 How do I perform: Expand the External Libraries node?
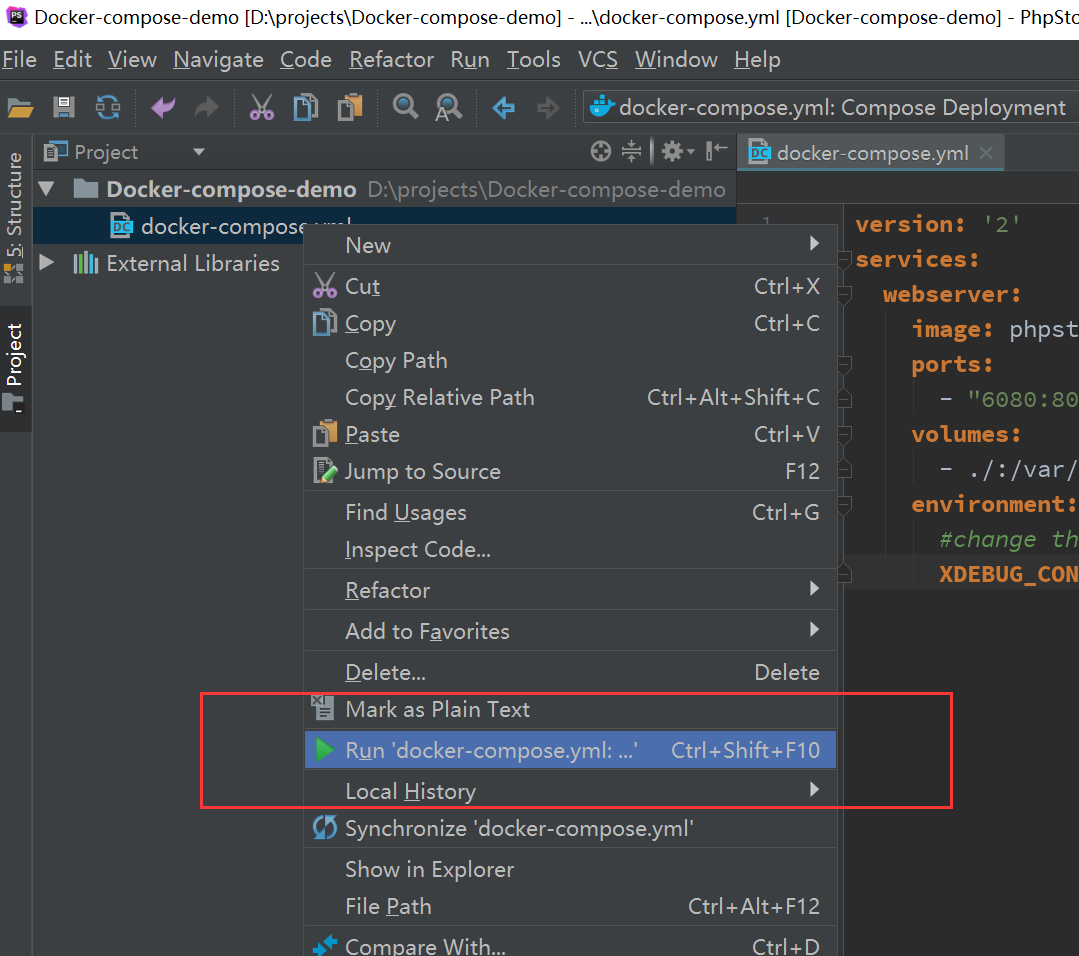(46, 263)
